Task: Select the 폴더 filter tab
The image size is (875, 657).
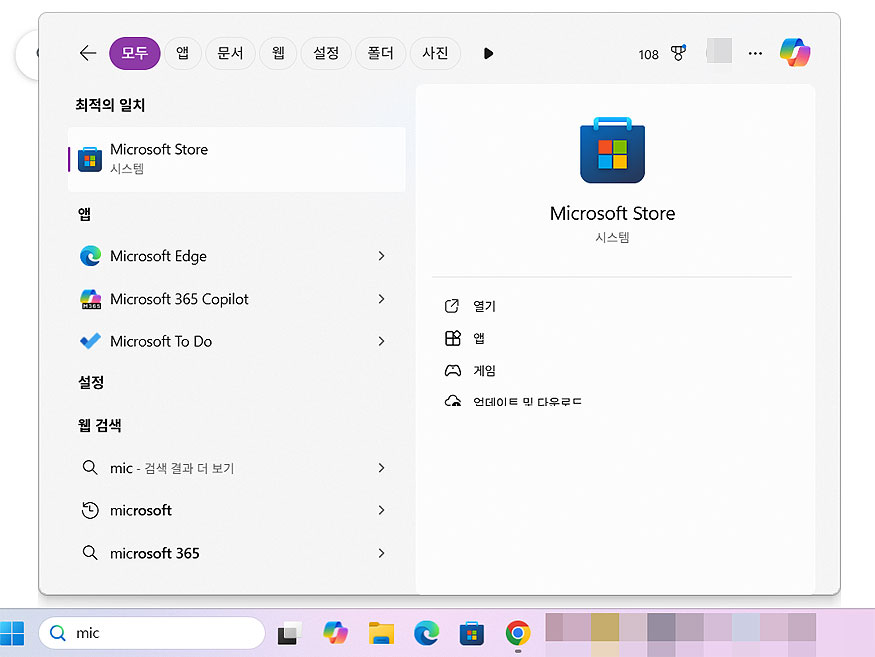Action: click(x=380, y=53)
